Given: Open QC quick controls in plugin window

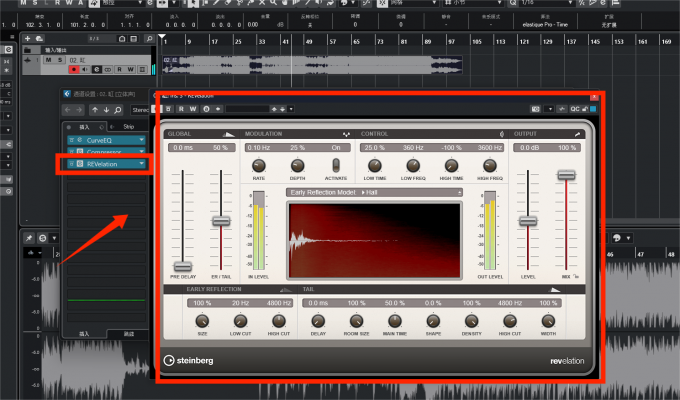Looking at the screenshot, I should 575,109.
